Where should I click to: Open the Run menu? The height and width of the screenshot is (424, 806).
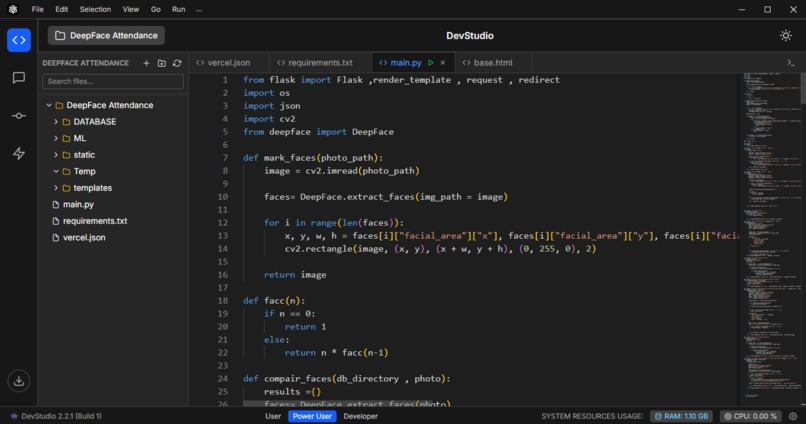pos(178,9)
